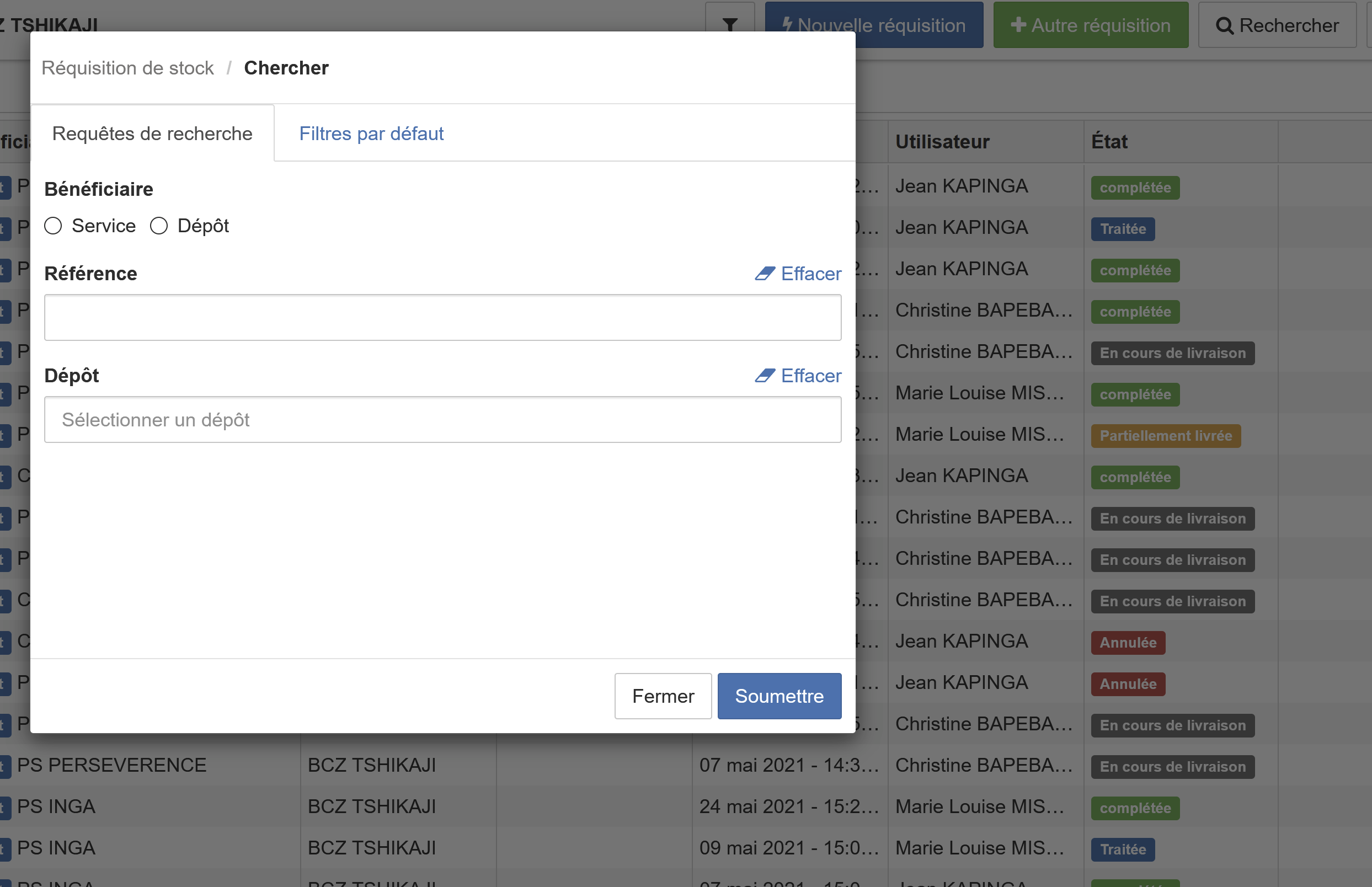Click the funnel filter icon

(730, 25)
